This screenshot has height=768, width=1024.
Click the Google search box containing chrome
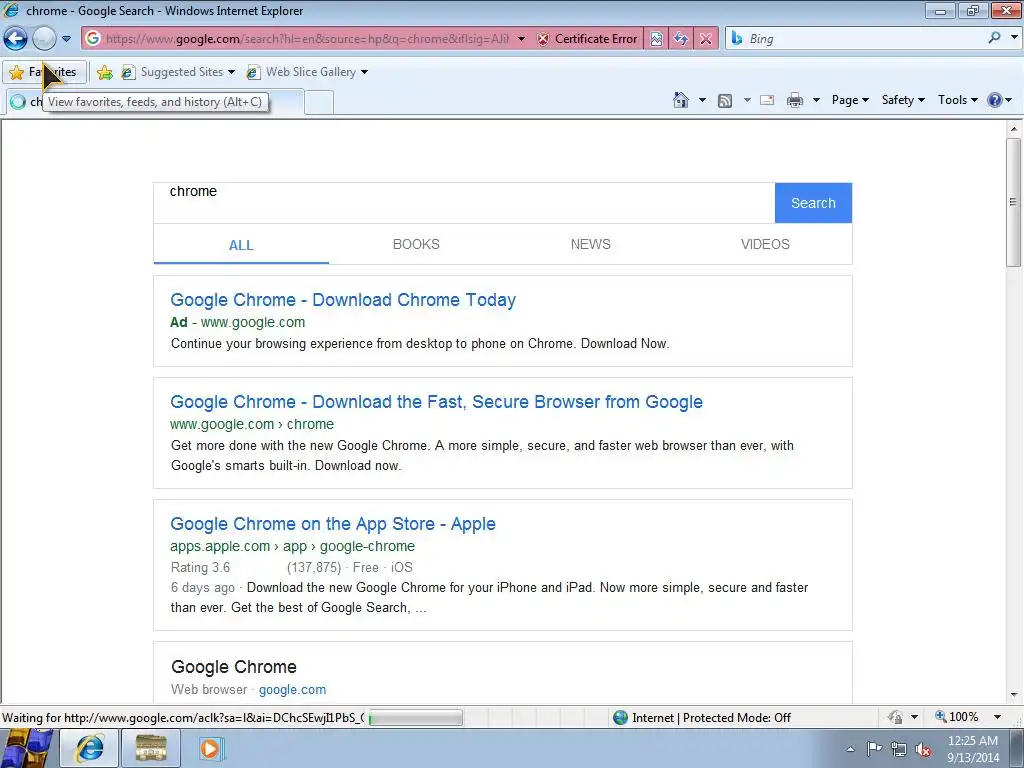464,202
